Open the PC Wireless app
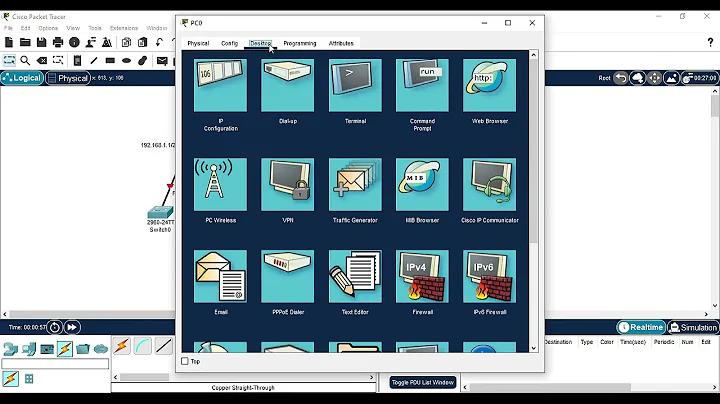Image resolution: width=720 pixels, height=404 pixels. [220, 185]
